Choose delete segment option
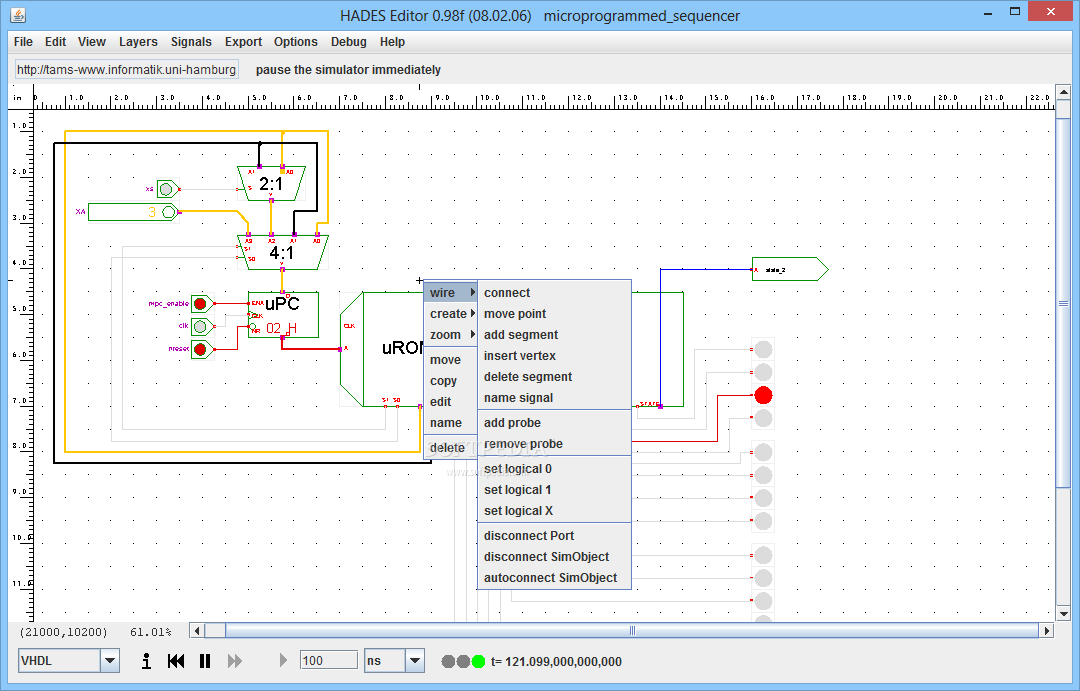The image size is (1080, 691). (x=554, y=377)
